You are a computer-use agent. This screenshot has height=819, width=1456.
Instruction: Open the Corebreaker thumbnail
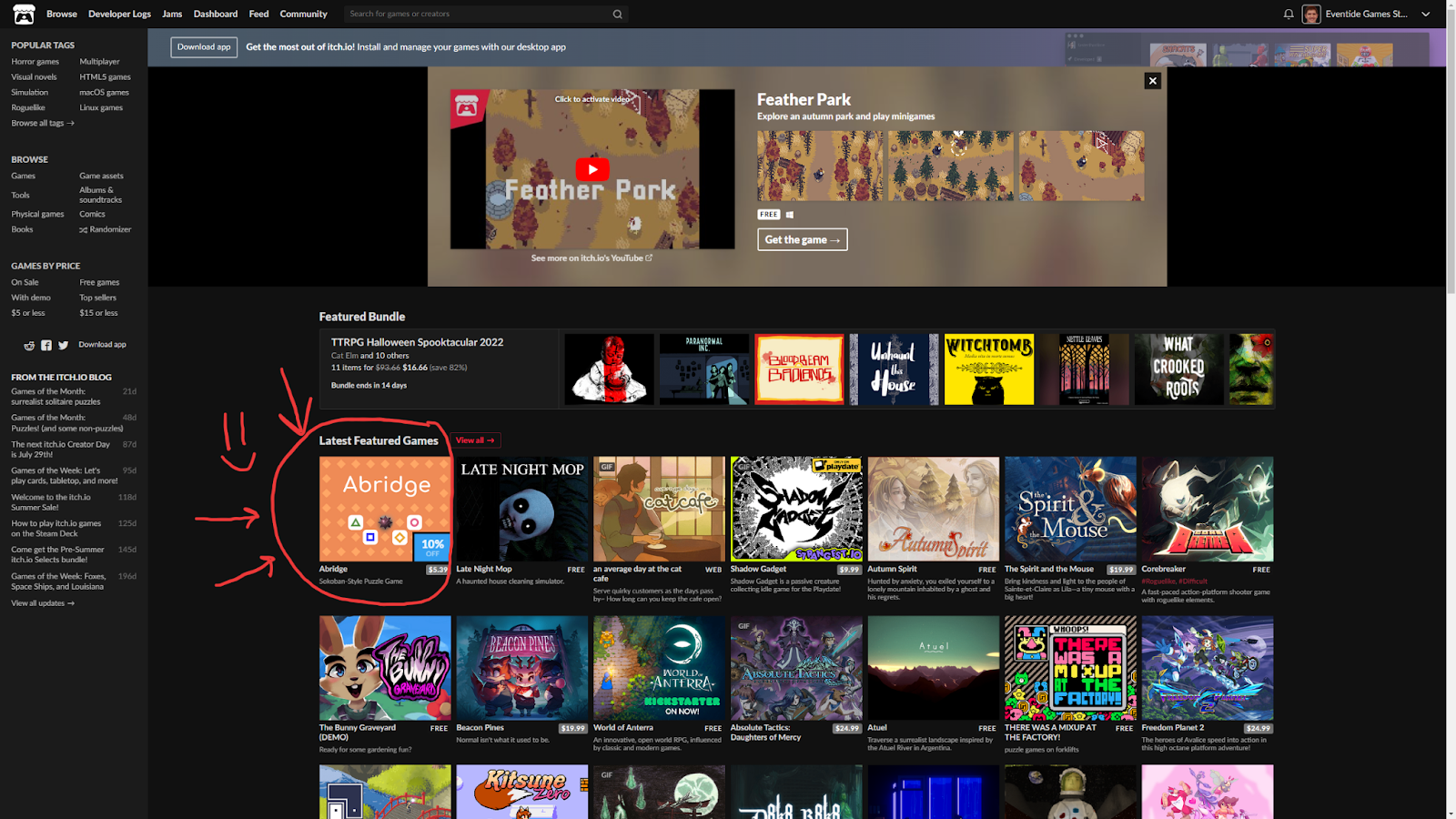pos(1208,509)
